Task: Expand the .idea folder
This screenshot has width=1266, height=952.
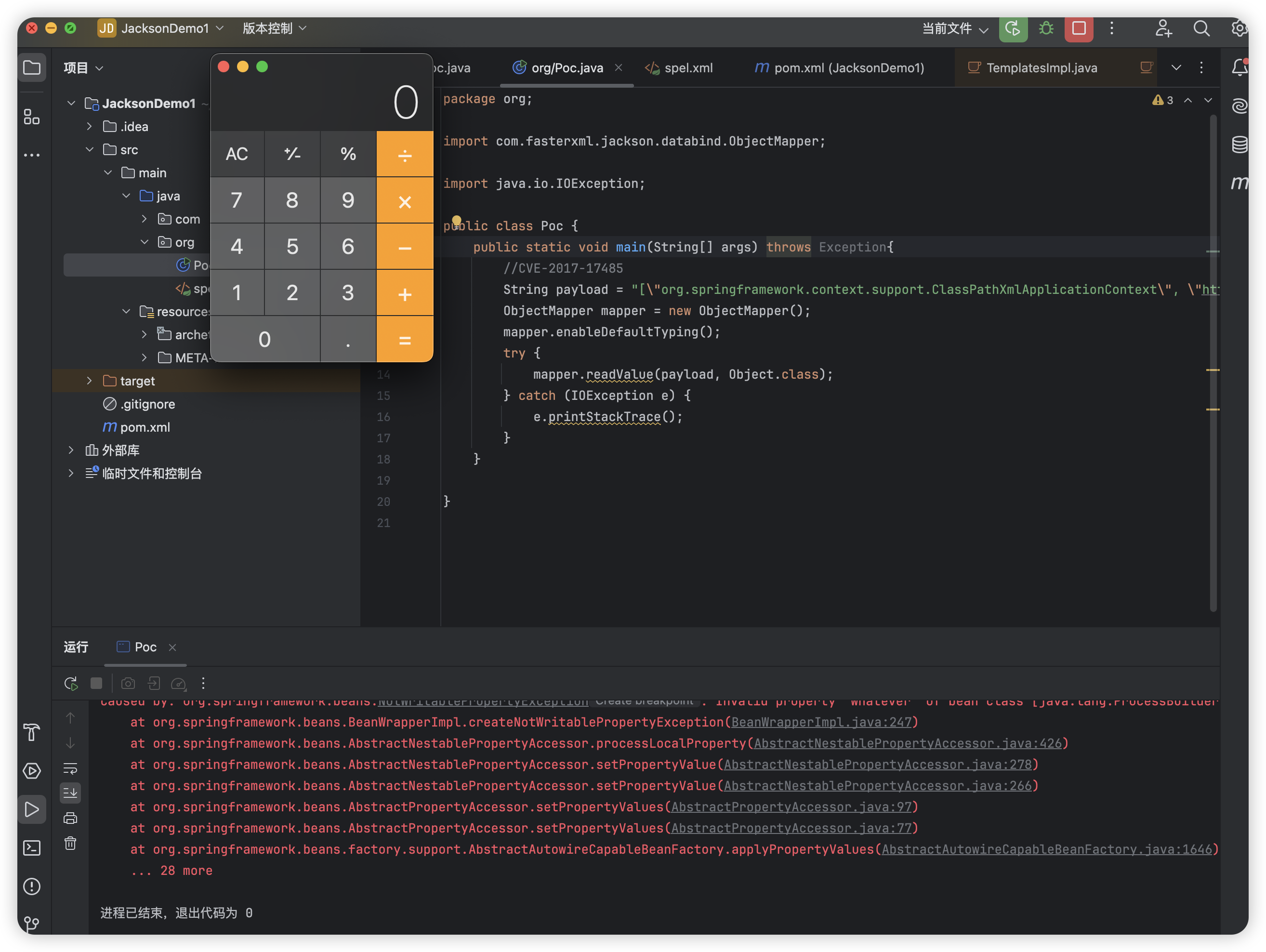Action: click(x=89, y=126)
